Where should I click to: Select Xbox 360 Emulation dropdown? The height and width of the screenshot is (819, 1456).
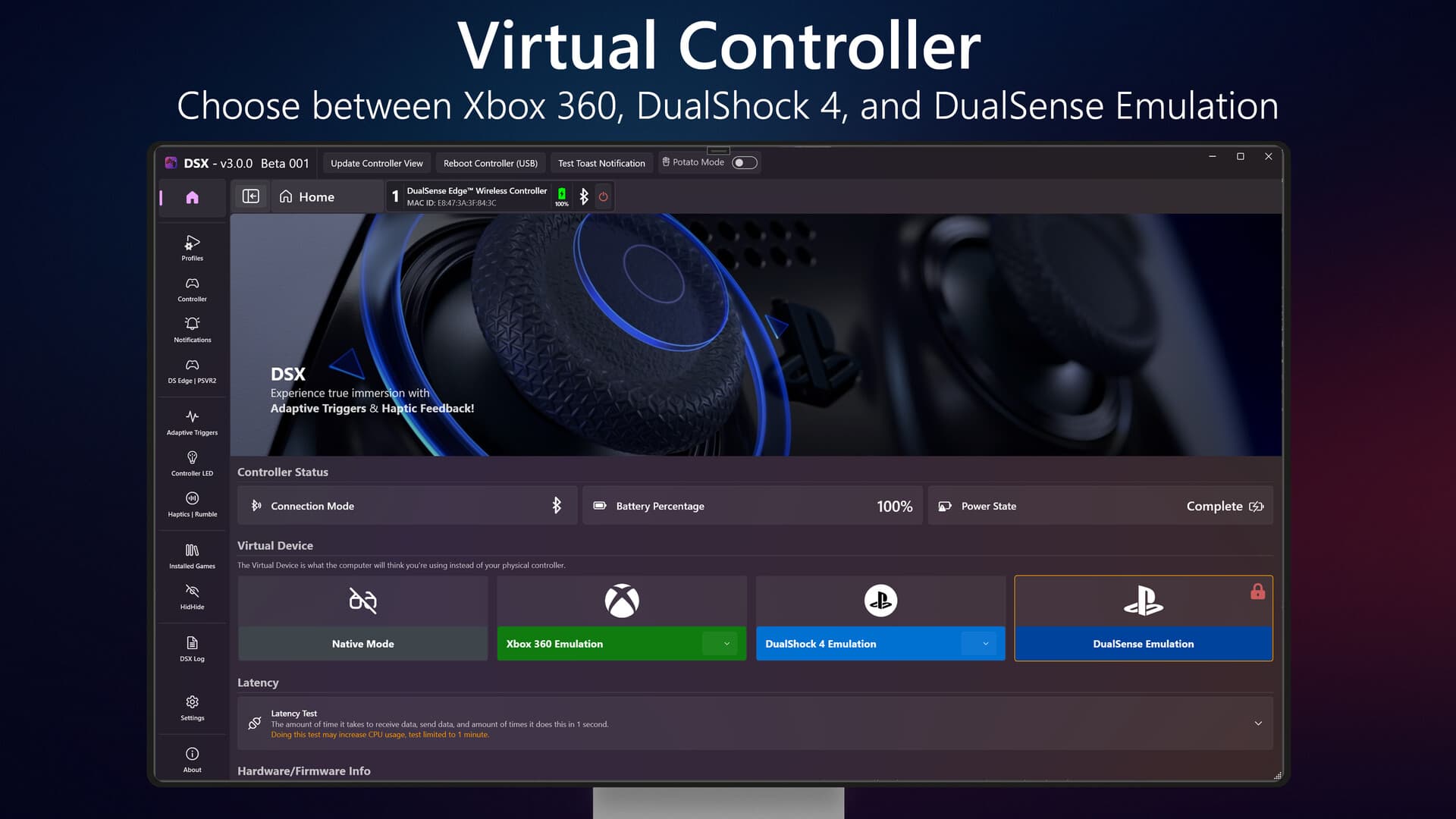pos(728,643)
